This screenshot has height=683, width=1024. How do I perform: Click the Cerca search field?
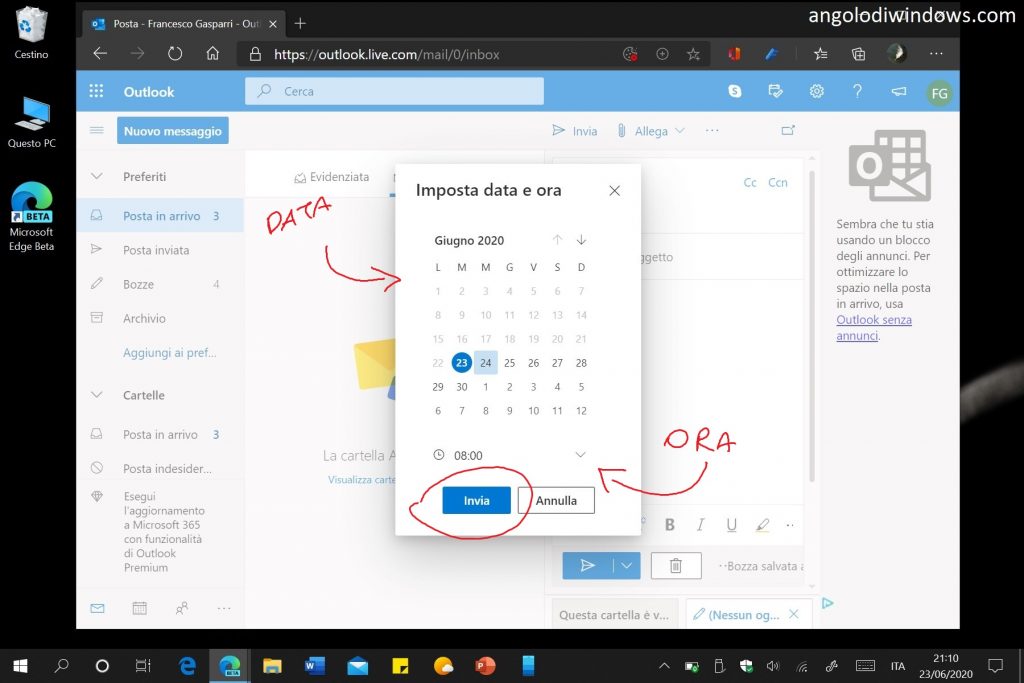tap(394, 91)
